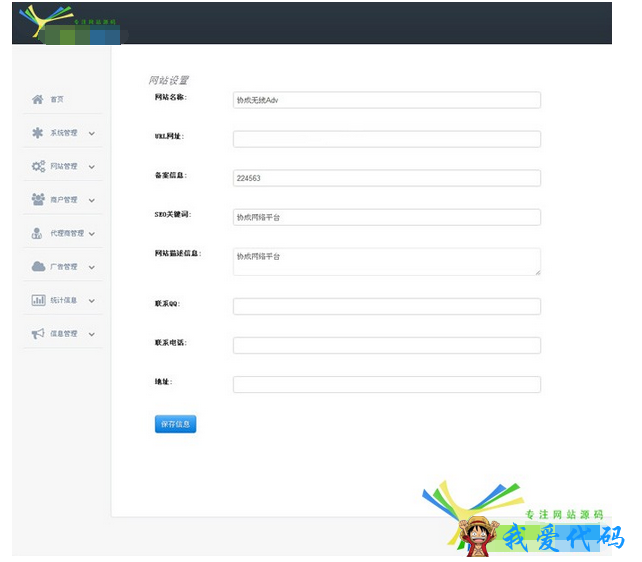642x562 pixels.
Task: Click the URL网址: form label
Action: (x=170, y=136)
